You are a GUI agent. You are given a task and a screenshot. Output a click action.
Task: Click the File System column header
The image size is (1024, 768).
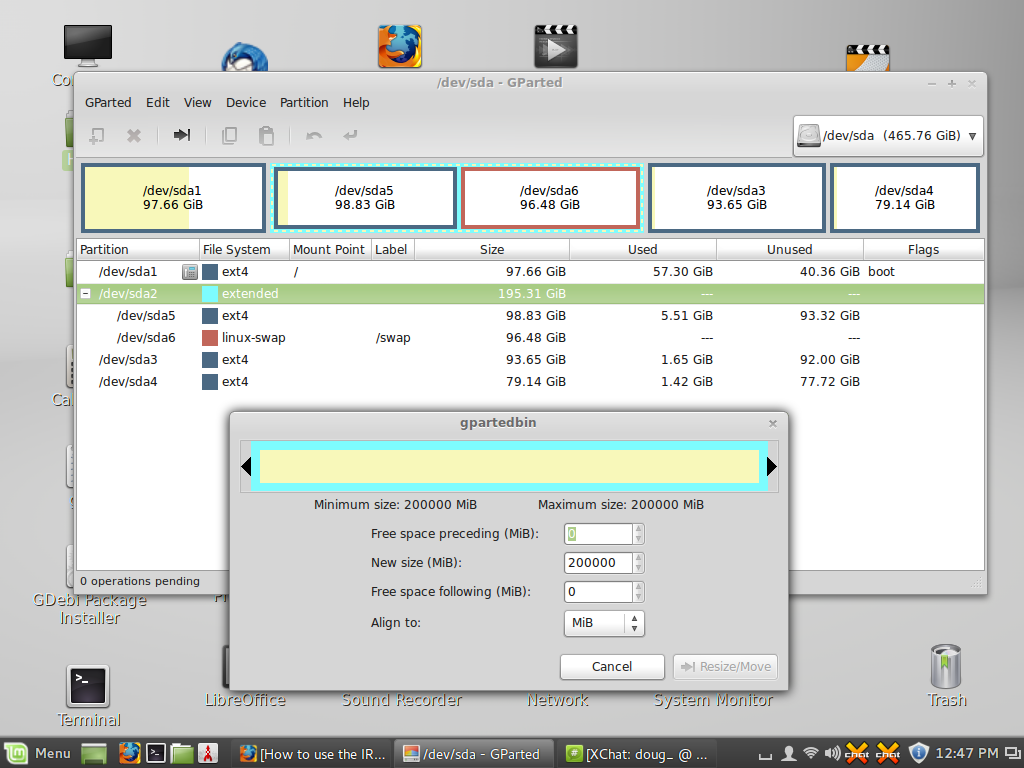[x=244, y=249]
